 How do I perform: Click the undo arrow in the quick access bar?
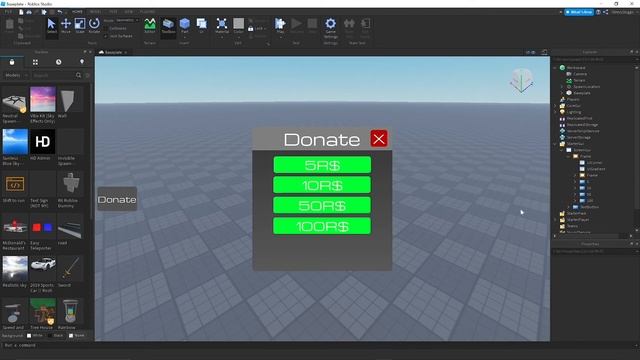(x=60, y=12)
